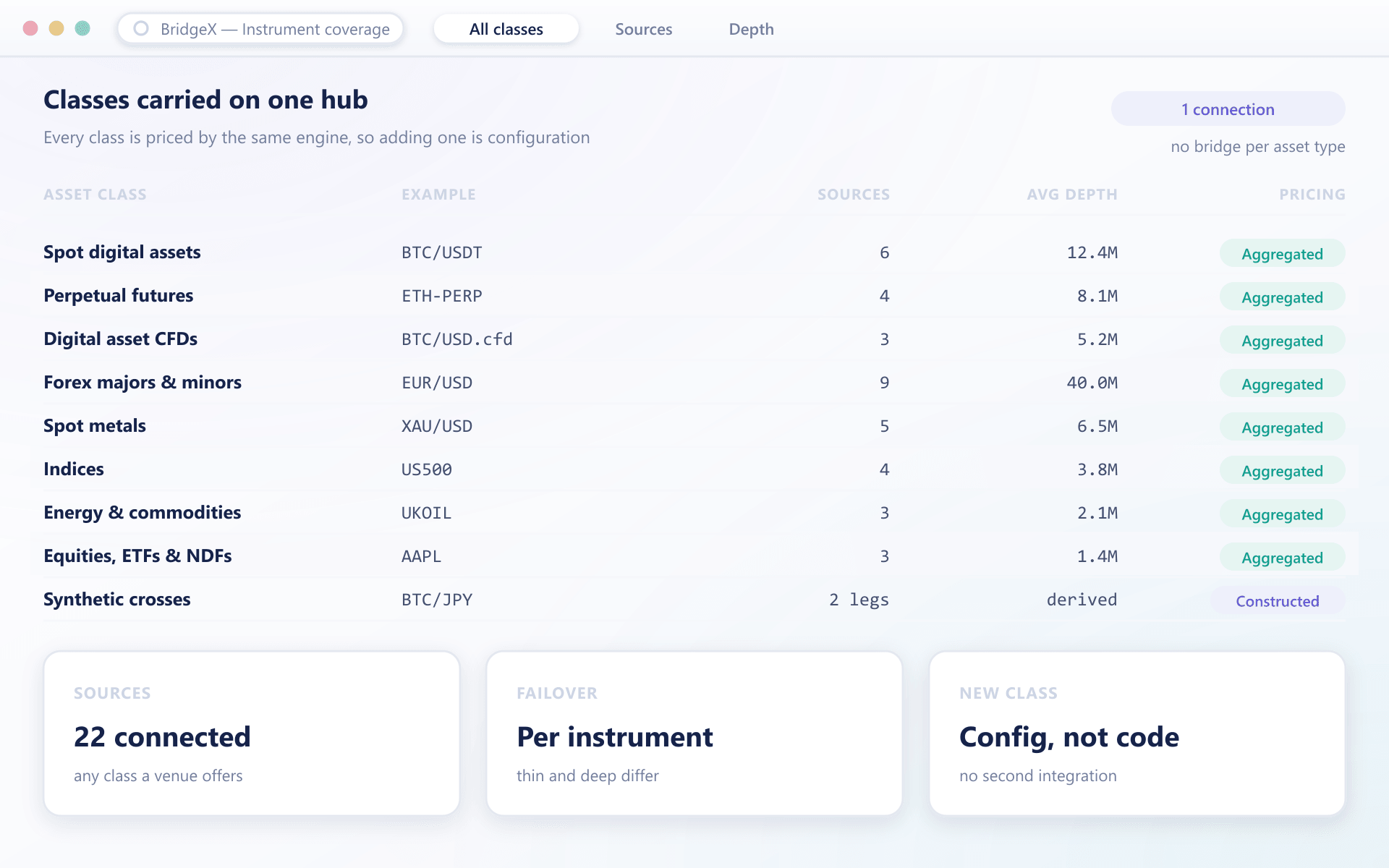The height and width of the screenshot is (868, 1389).
Task: Open the 22 connected sources card
Action: pos(252,733)
